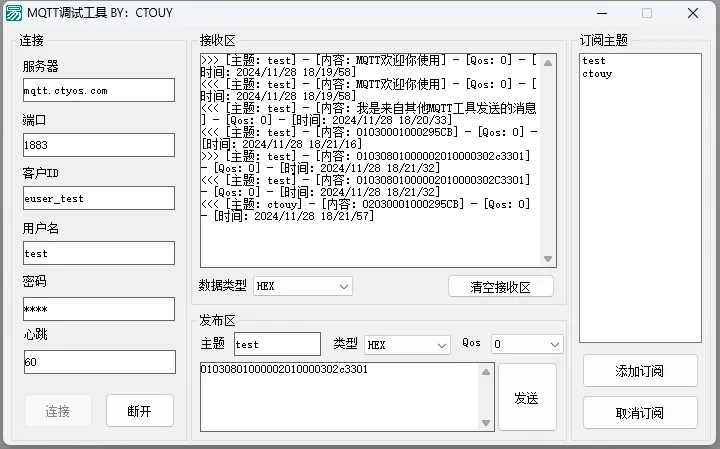Screen dimensions: 720x449
Task: Minimize the MQTT tool window
Action: pyautogui.click(x=602, y=13)
